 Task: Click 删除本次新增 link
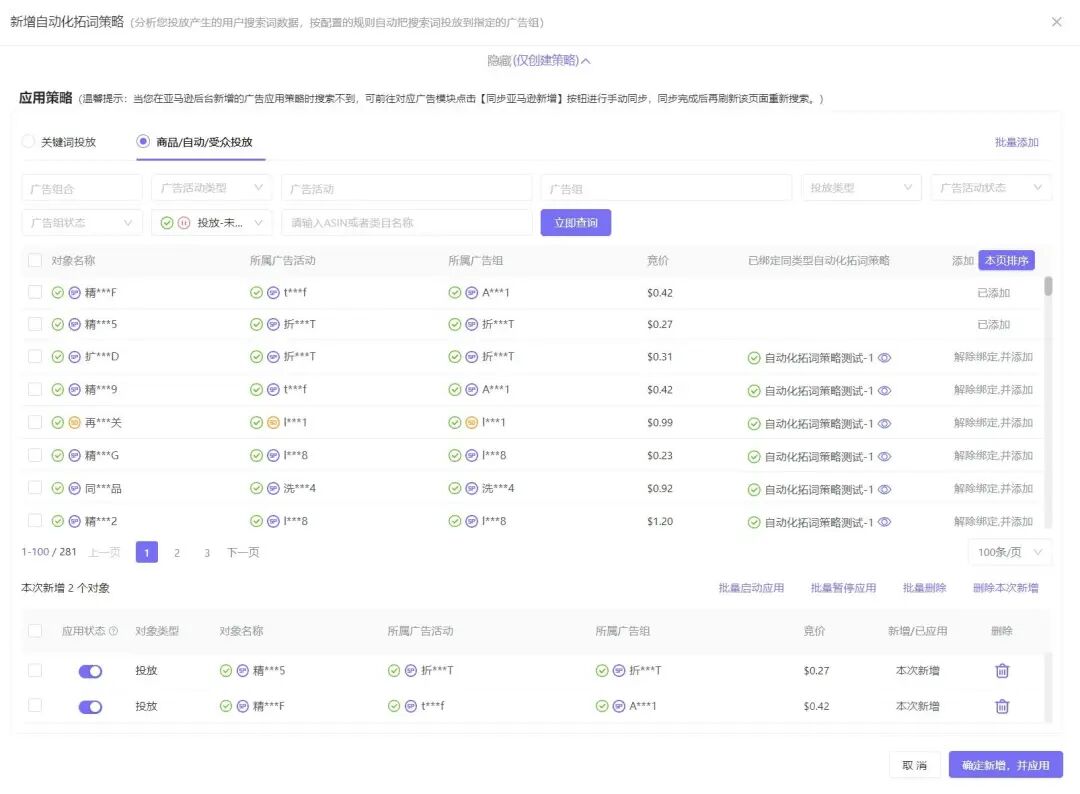pyautogui.click(x=1006, y=587)
